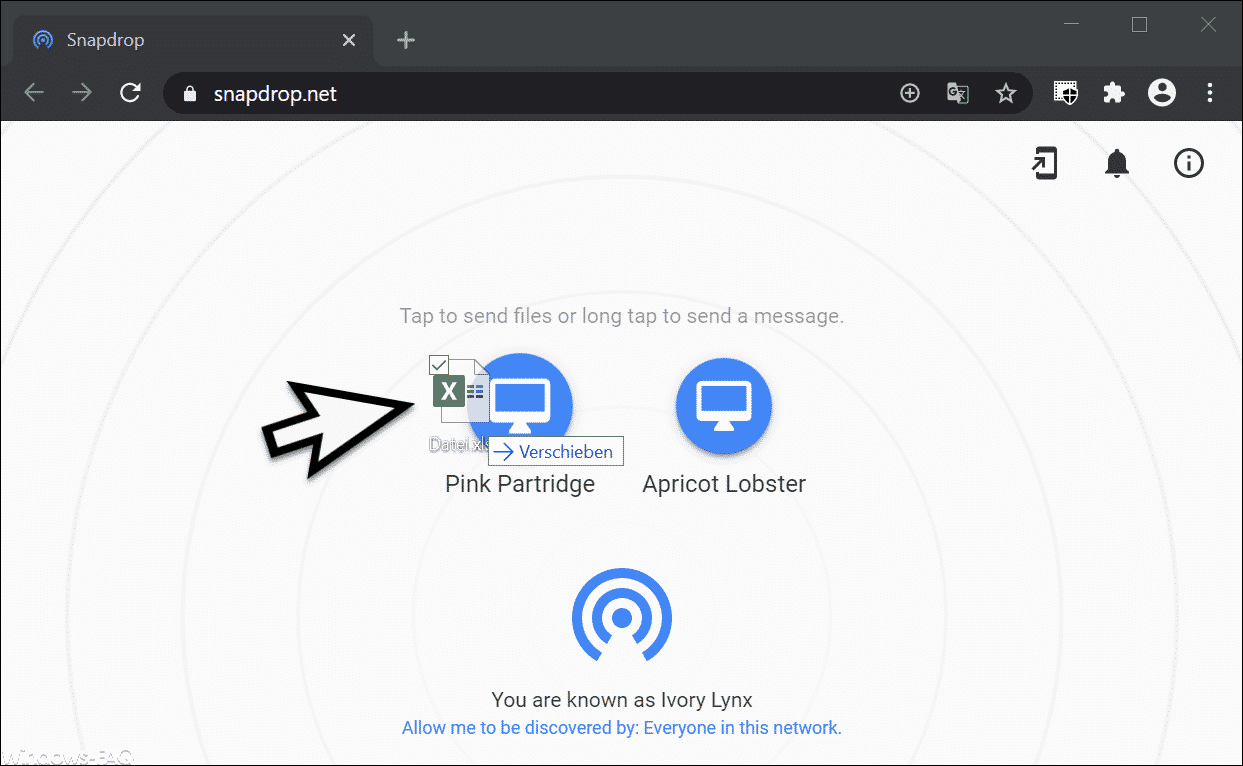
Task: Click the 'Pink Partridge' device name
Action: tap(520, 484)
